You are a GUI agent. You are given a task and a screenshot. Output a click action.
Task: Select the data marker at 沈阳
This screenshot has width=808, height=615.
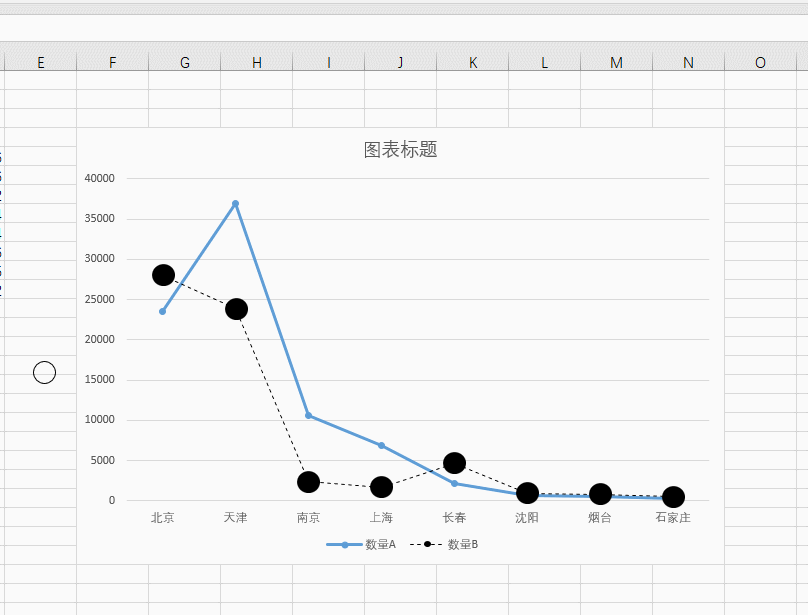click(528, 491)
